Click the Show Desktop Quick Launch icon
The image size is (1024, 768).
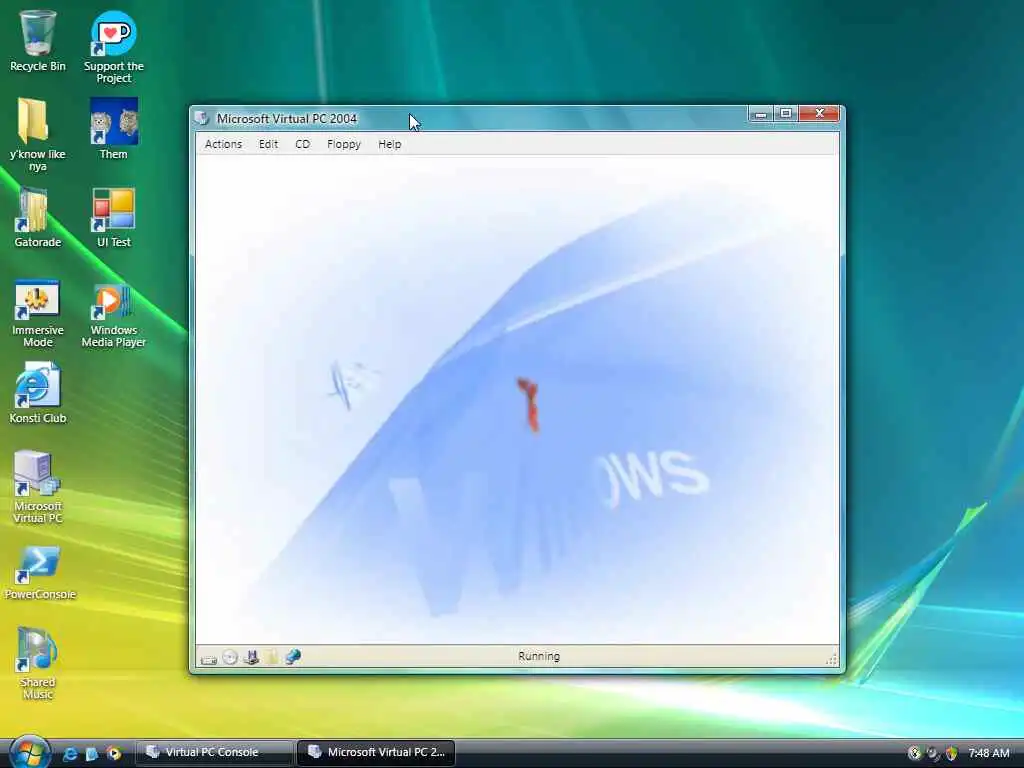(x=91, y=754)
